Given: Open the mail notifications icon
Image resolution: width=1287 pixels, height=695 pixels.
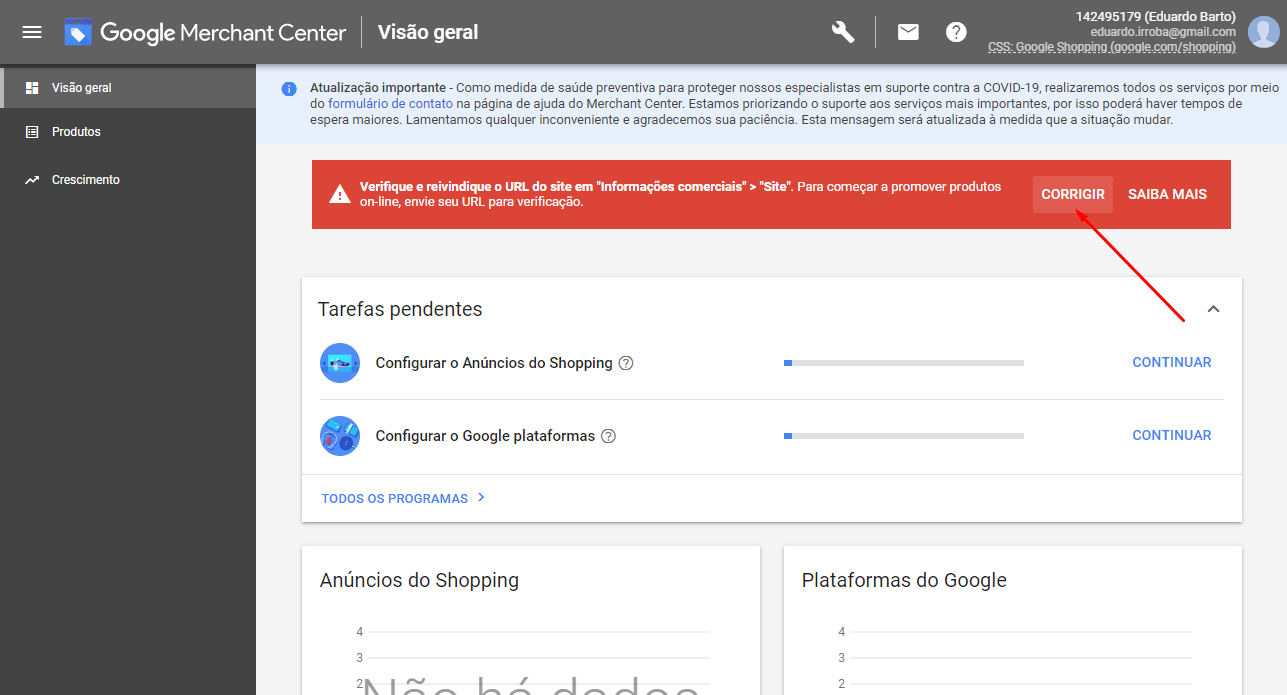Looking at the screenshot, I should click(x=908, y=32).
